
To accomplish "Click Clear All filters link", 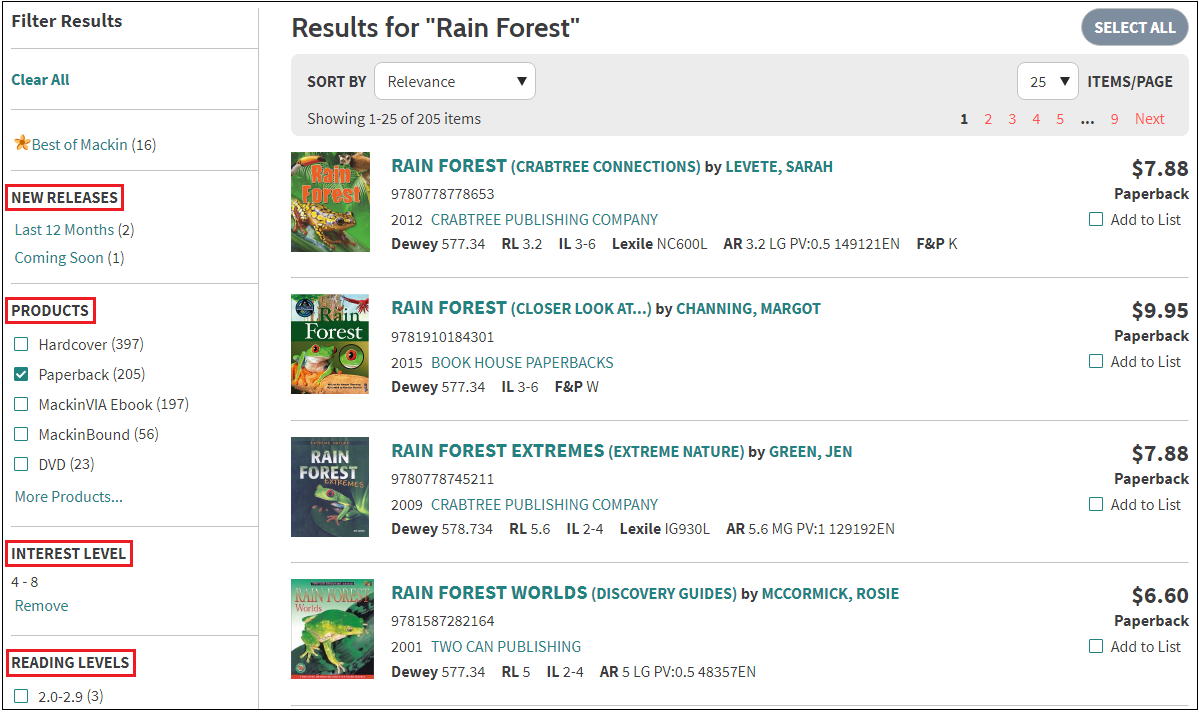I will [x=41, y=80].
